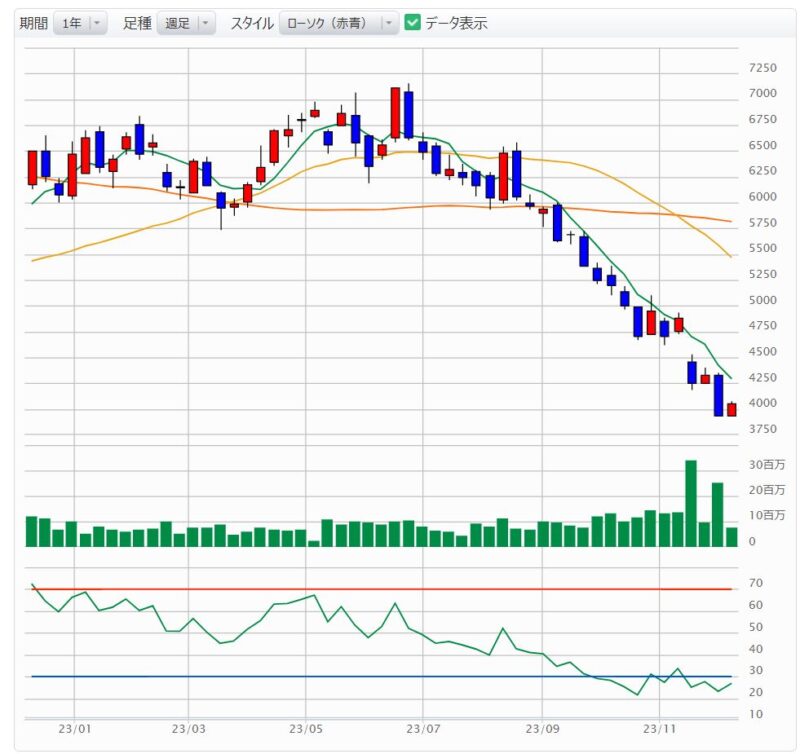Image resolution: width=800 pixels, height=754 pixels.
Task: Click date axis label 23/05
Action: pyautogui.click(x=306, y=729)
